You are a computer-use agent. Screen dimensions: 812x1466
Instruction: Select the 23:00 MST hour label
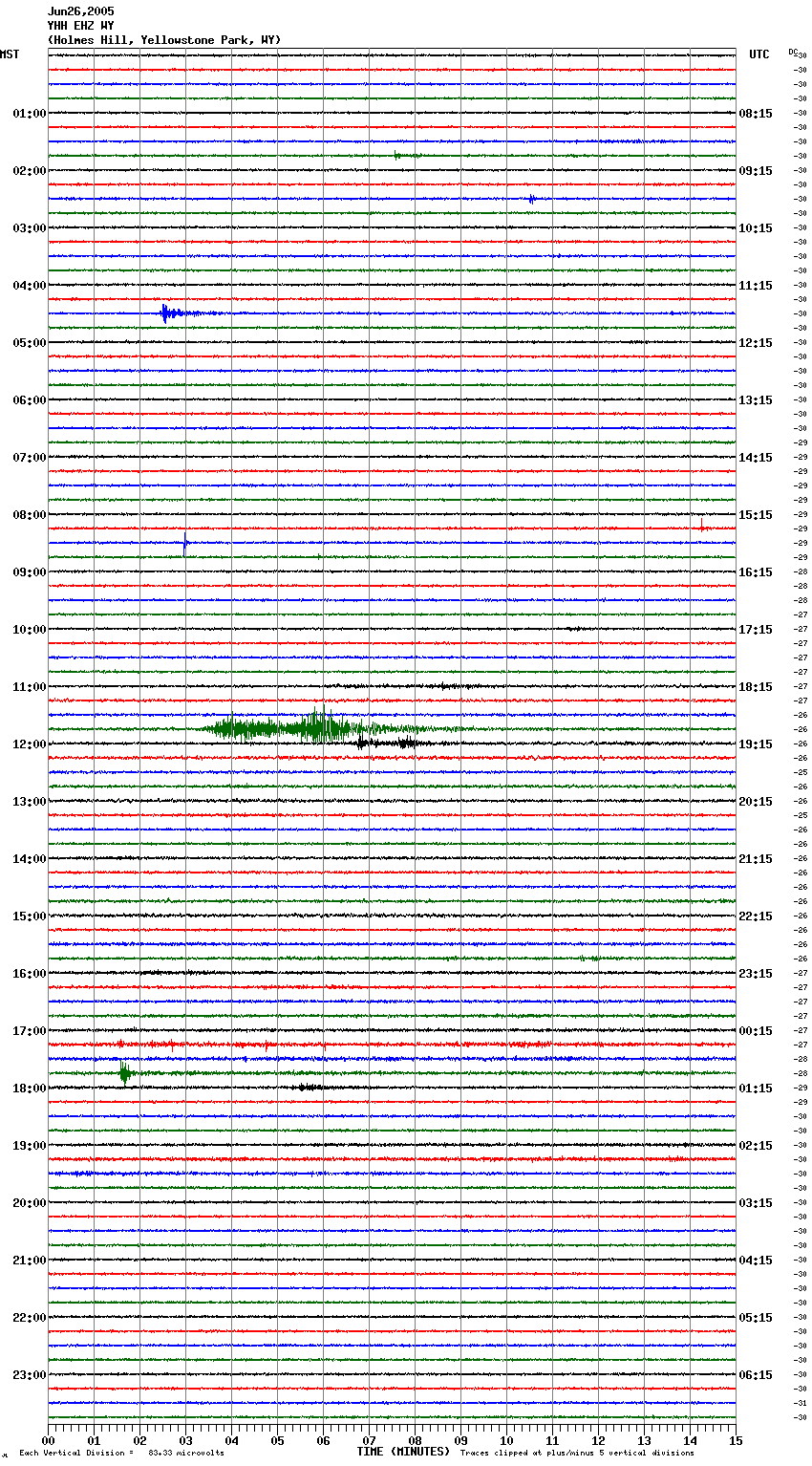[x=29, y=1375]
